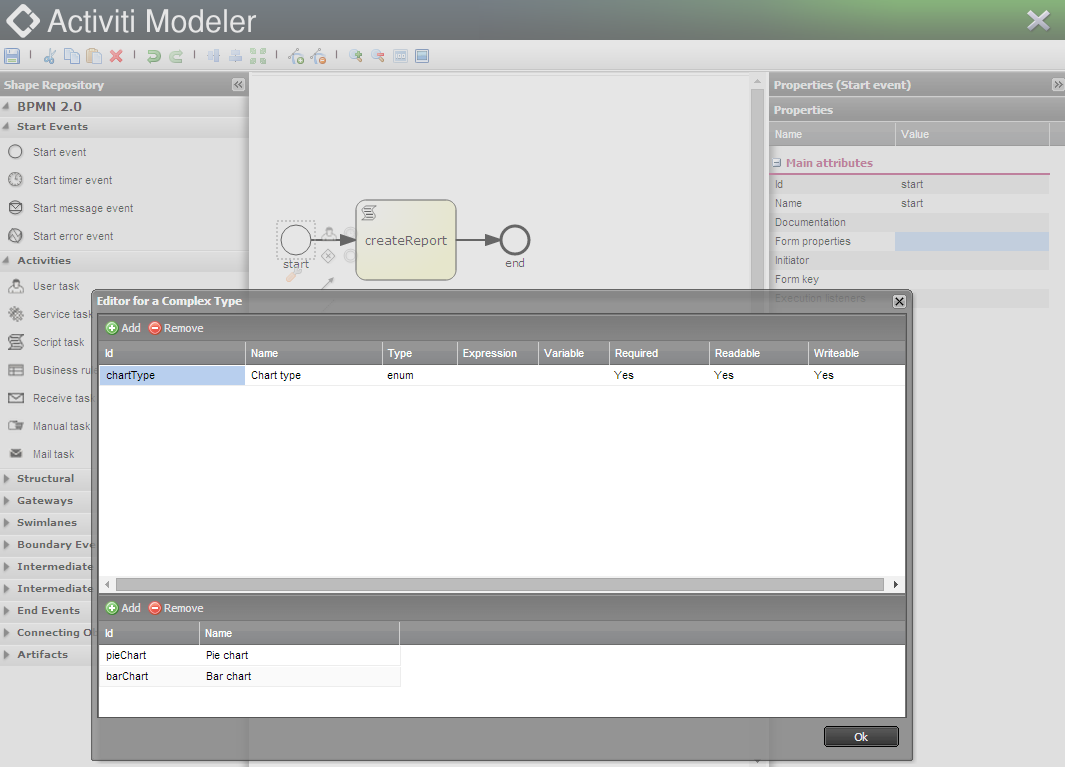Image resolution: width=1065 pixels, height=767 pixels.
Task: Click the Undo arrow icon
Action: pos(154,56)
